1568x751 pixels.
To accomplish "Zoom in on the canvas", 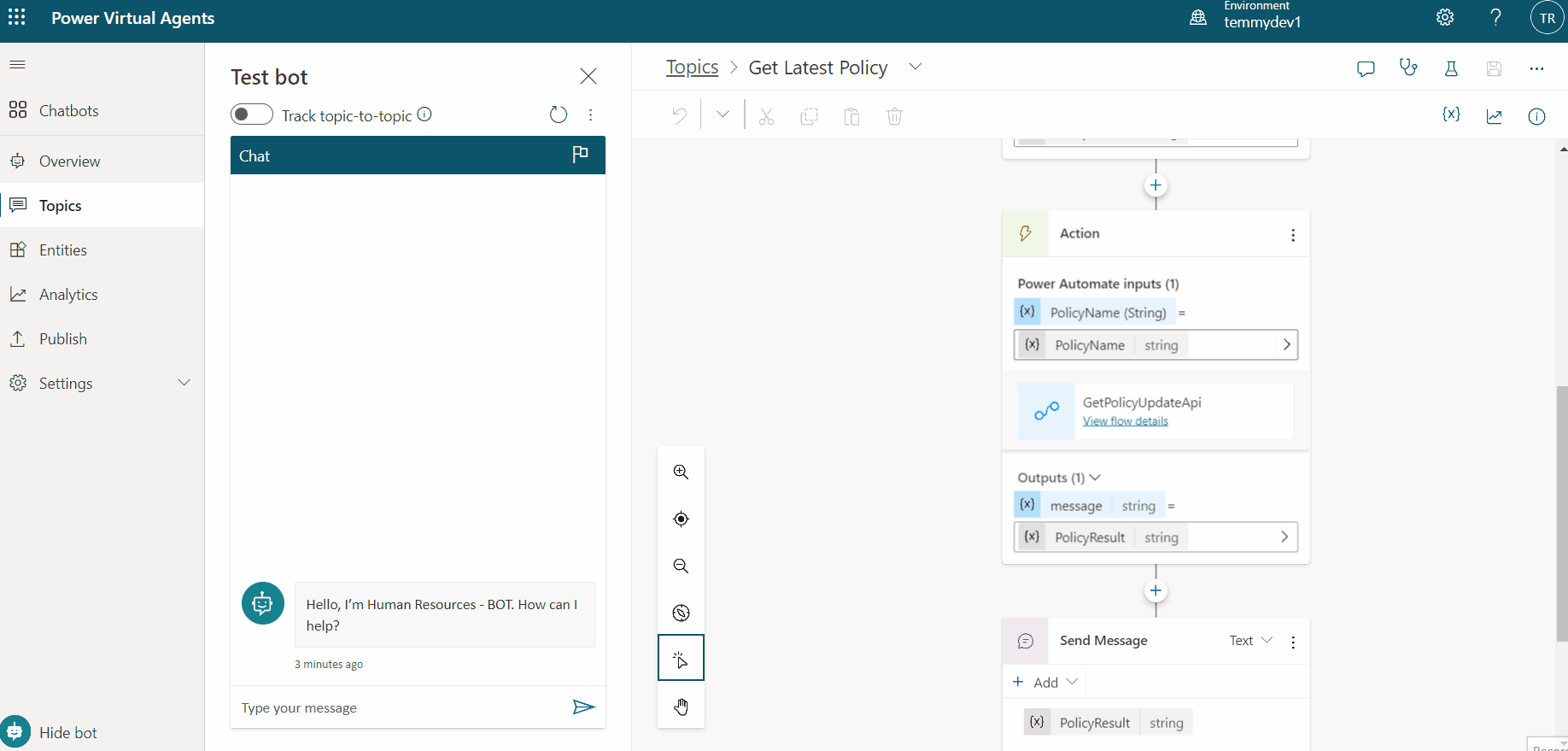I will point(681,472).
